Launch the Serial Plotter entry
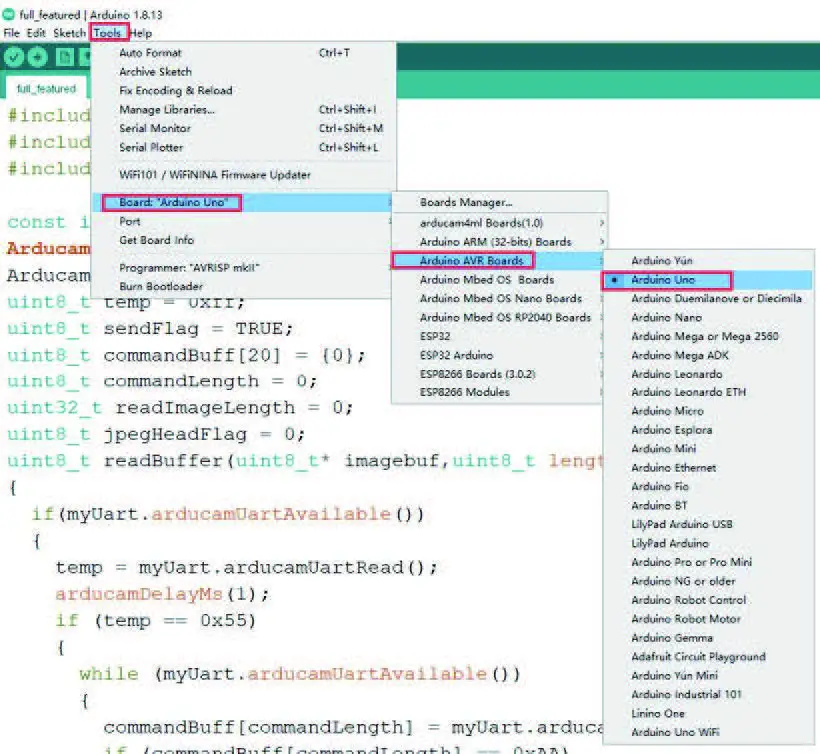 [244, 147]
